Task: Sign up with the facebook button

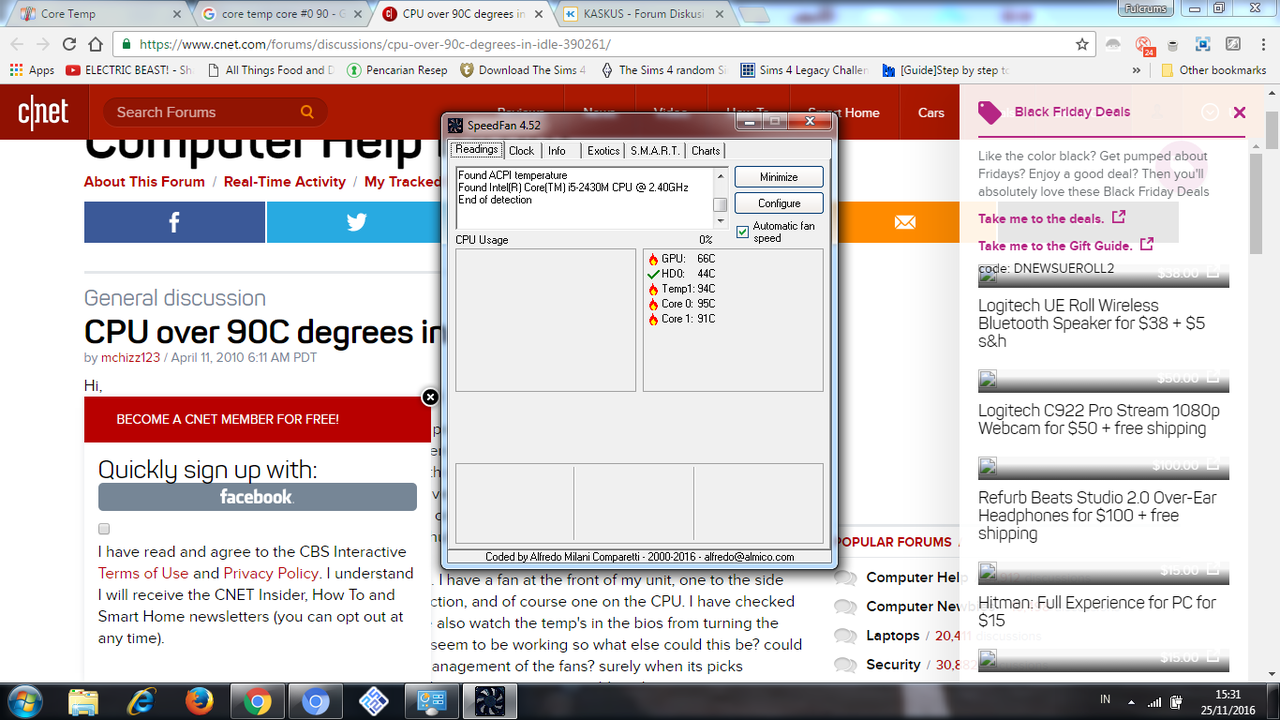Action: (257, 497)
